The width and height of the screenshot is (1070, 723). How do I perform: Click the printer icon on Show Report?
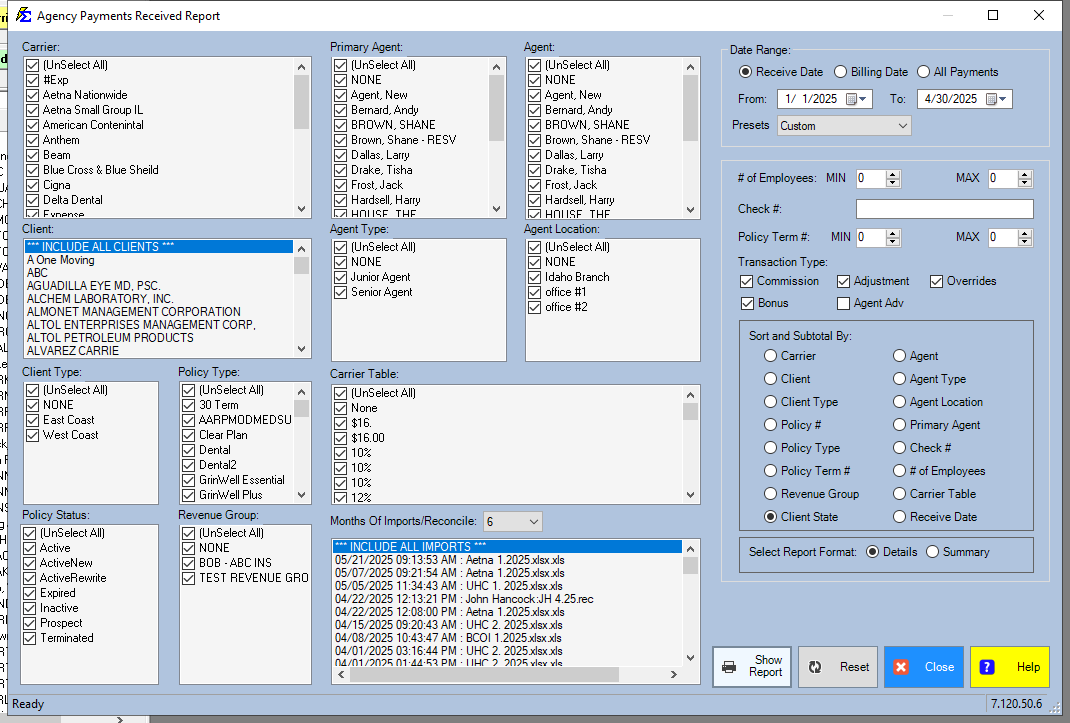pyautogui.click(x=730, y=667)
